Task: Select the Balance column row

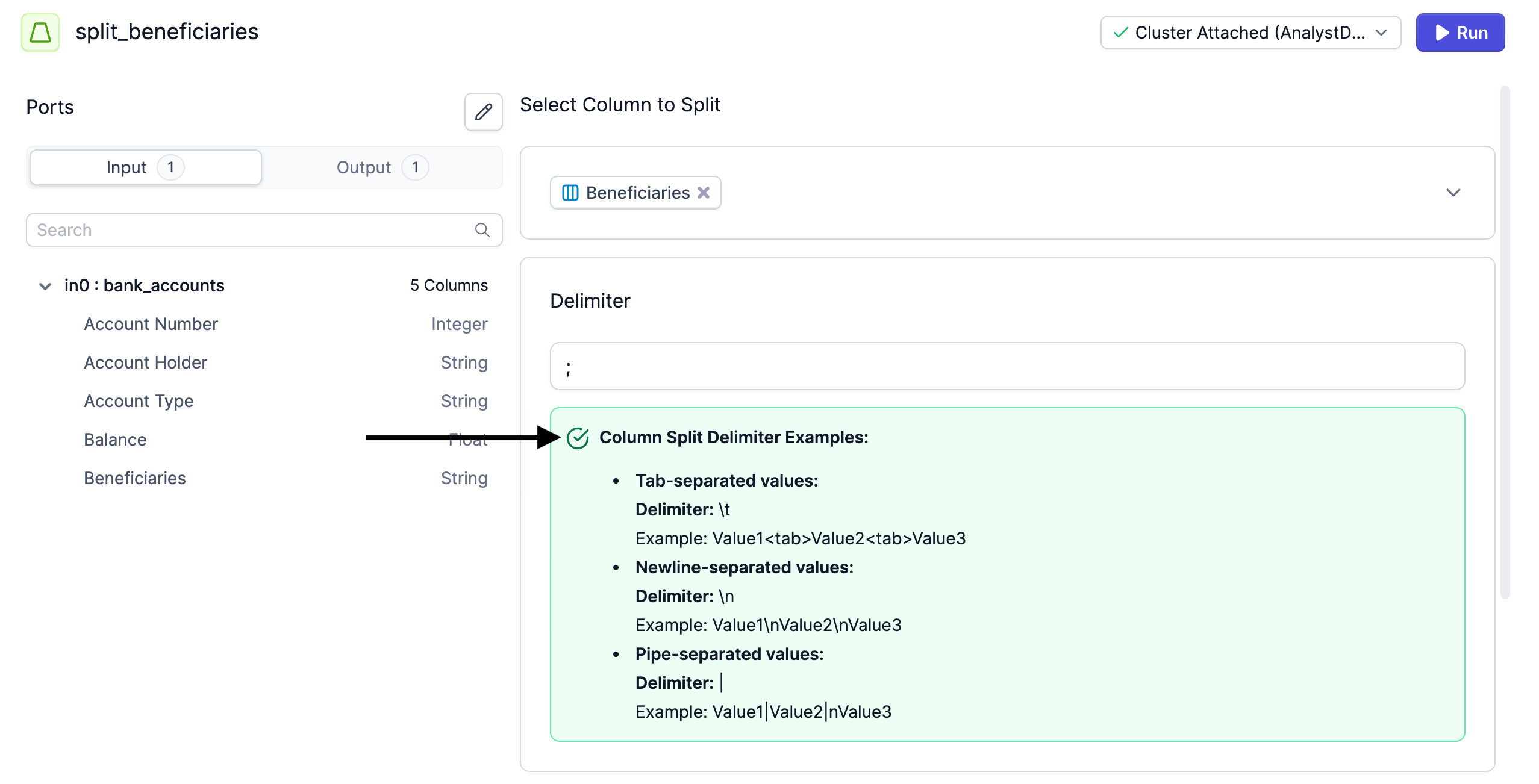Action: (115, 440)
